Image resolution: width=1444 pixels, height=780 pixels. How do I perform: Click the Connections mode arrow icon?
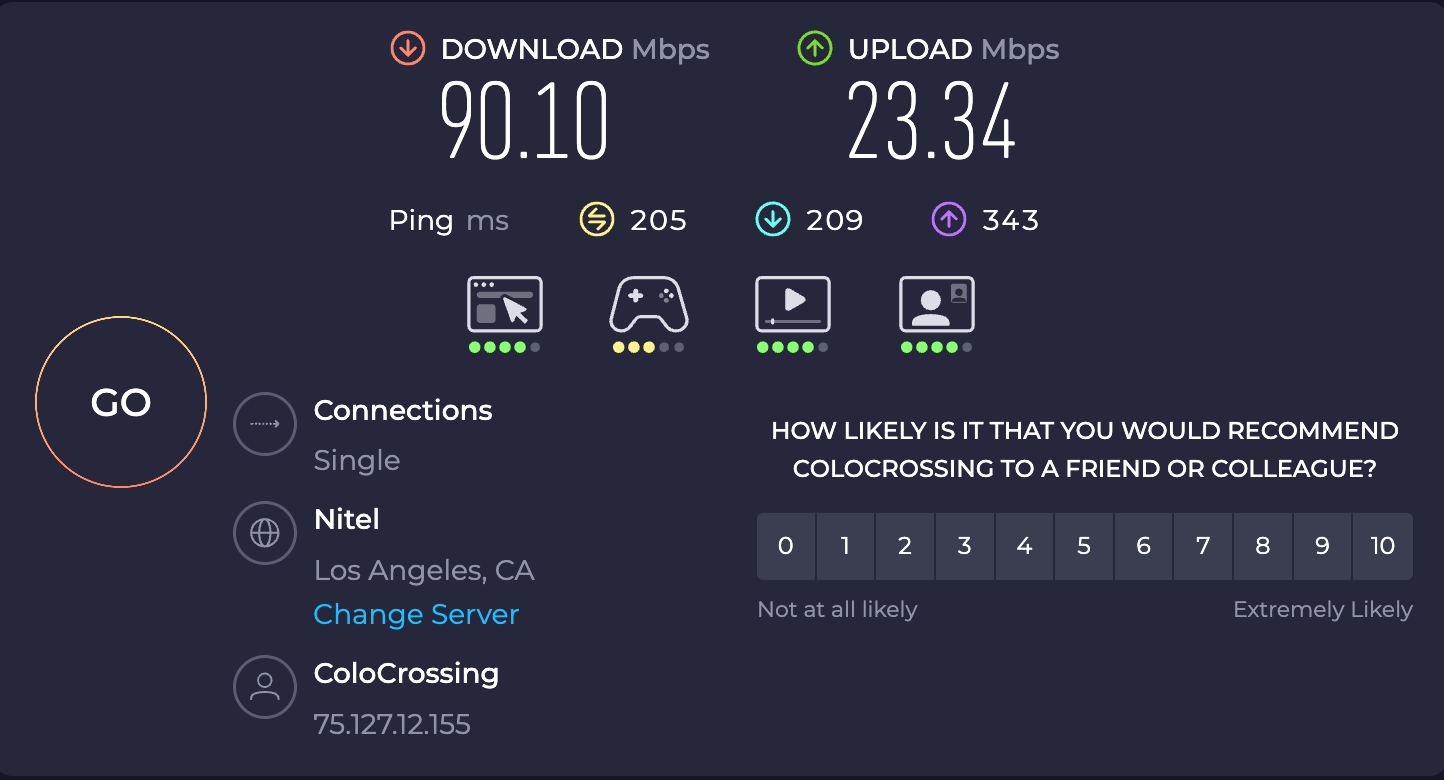click(265, 424)
